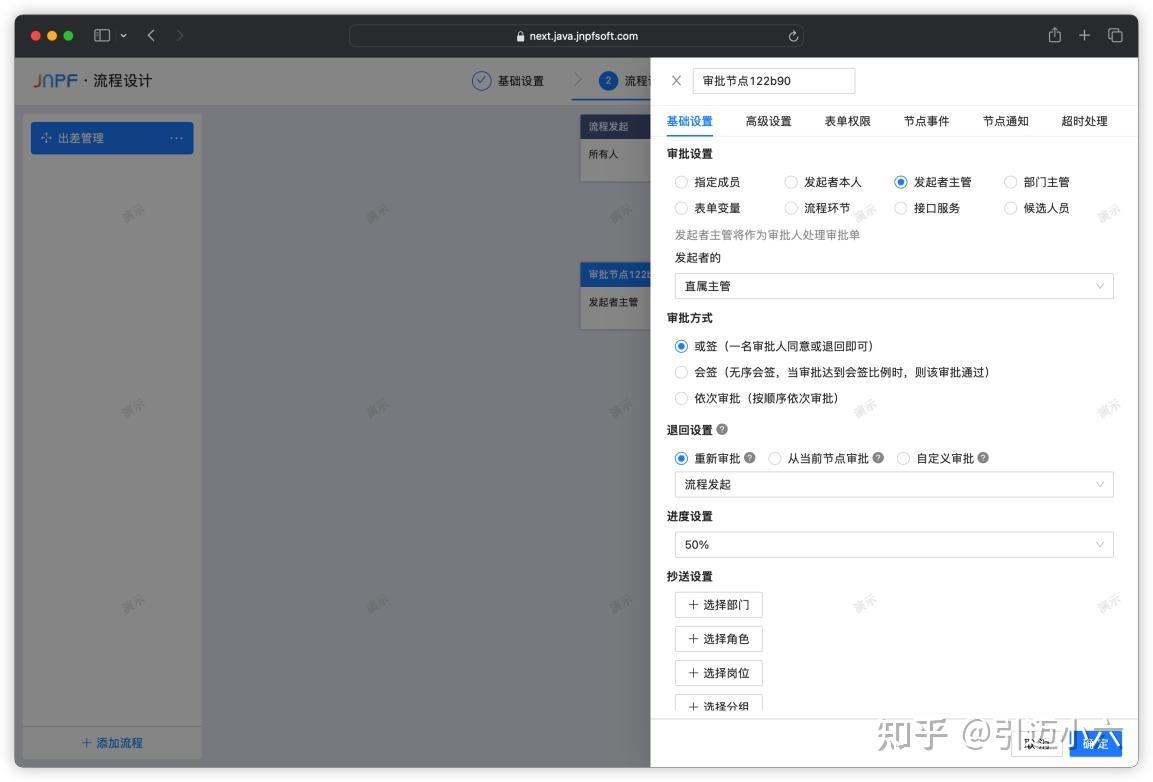Click the 添加流程 link at bottom left
1153x782 pixels.
coord(110,743)
